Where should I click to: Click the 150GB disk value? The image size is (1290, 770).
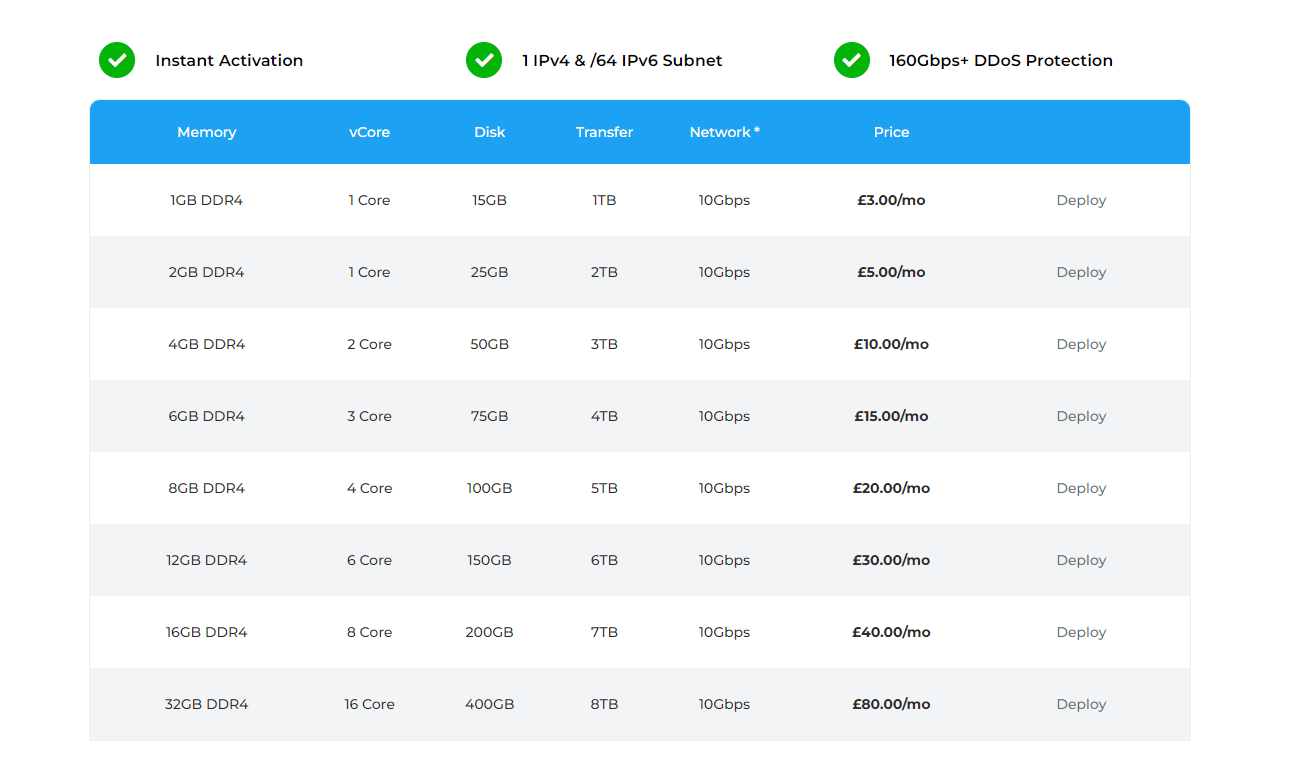coord(490,560)
